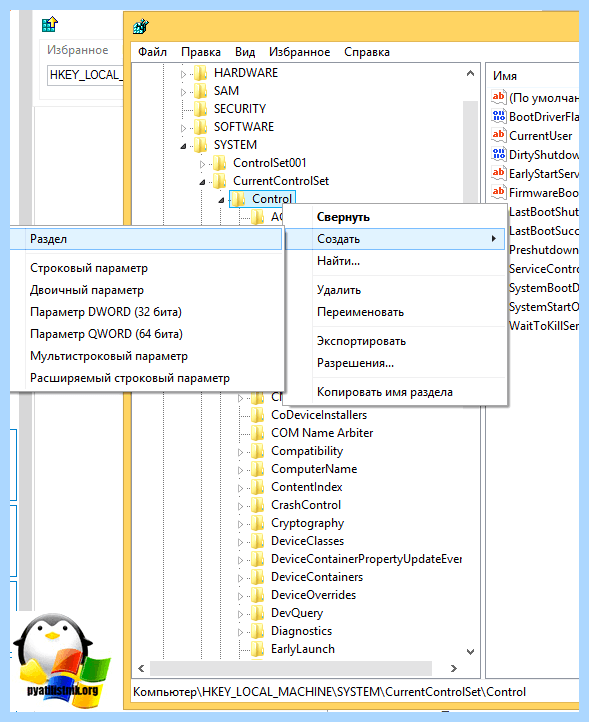Click the string icon next to CurrentUser
Image resolution: width=589 pixels, height=722 pixels.
coord(499,135)
